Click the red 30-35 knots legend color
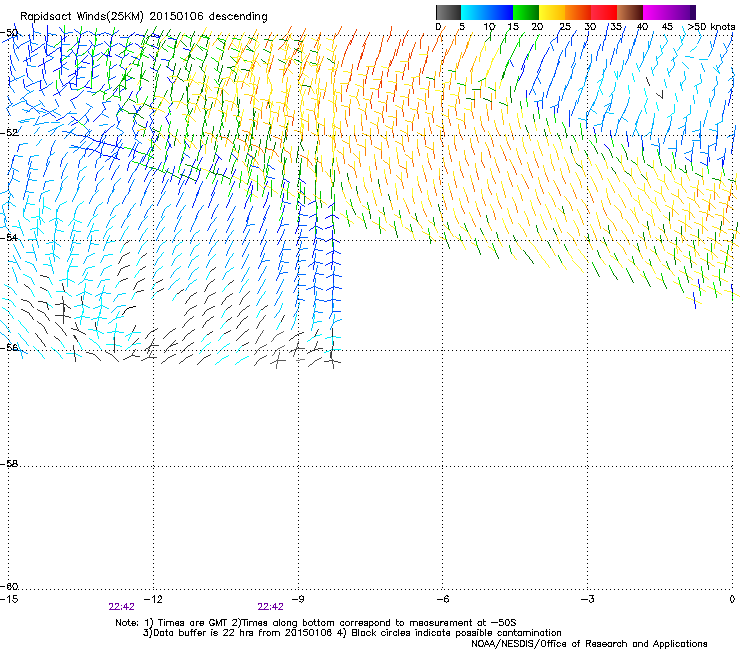Image resolution: width=740 pixels, height=650 pixels. click(604, 12)
